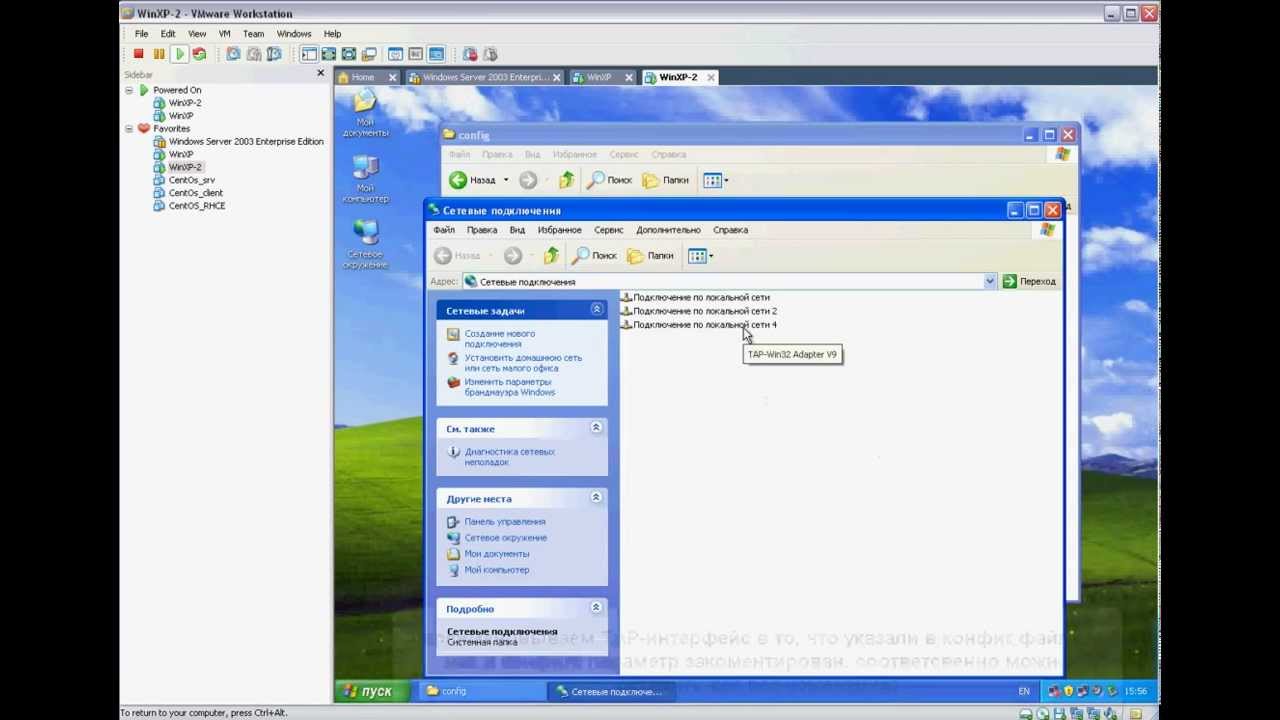Click the last icon on the VMware toolbar
The width and height of the screenshot is (1280, 720).
tap(490, 54)
